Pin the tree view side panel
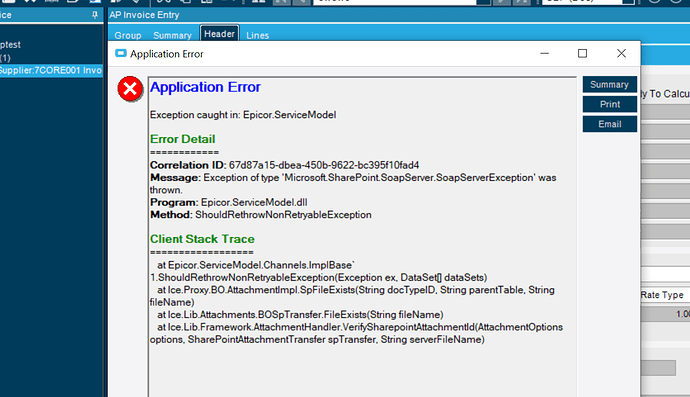 point(95,15)
